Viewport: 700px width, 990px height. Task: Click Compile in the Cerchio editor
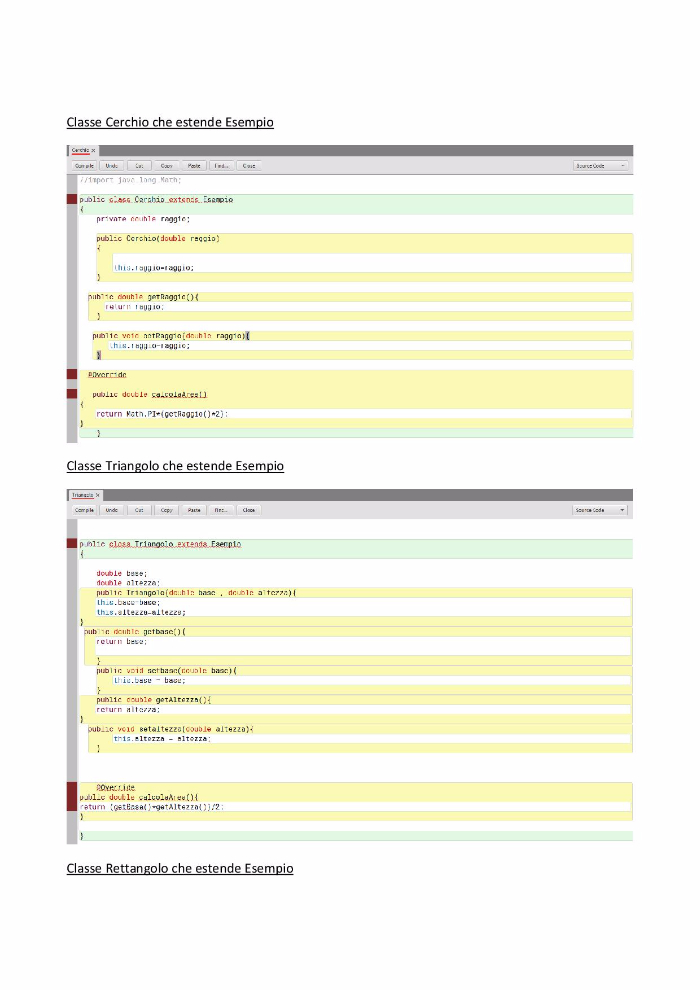(x=84, y=166)
